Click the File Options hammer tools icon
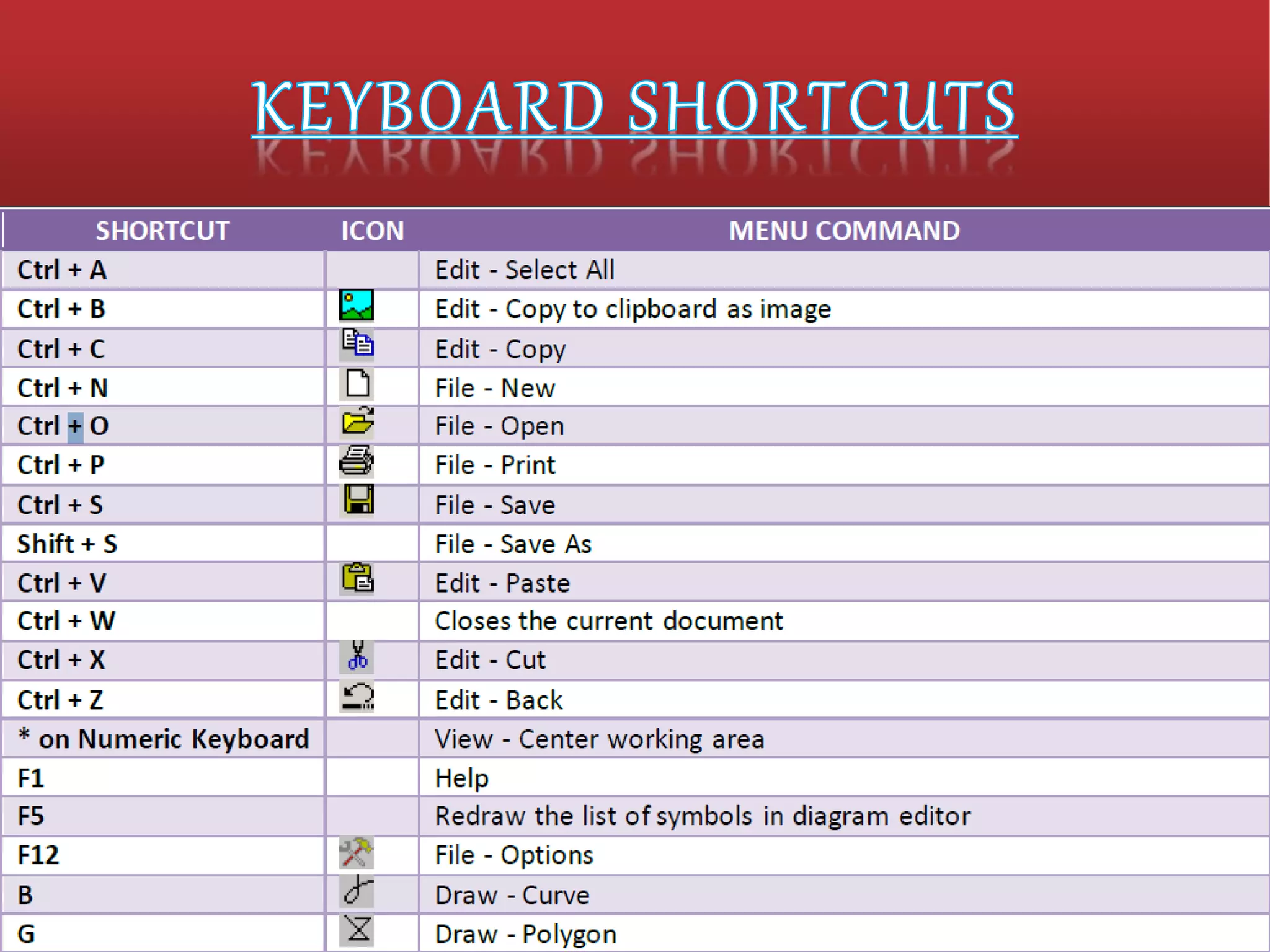 (x=357, y=853)
